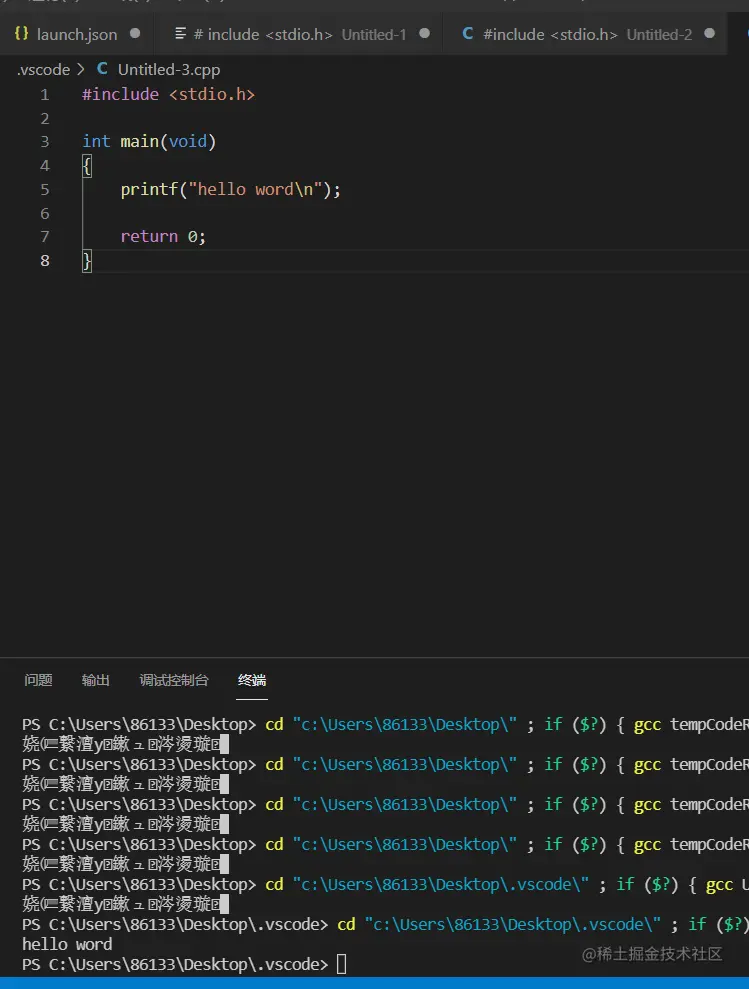Click the C file icon on Untitled-2 tab
The height and width of the screenshot is (989, 749).
(x=468, y=33)
